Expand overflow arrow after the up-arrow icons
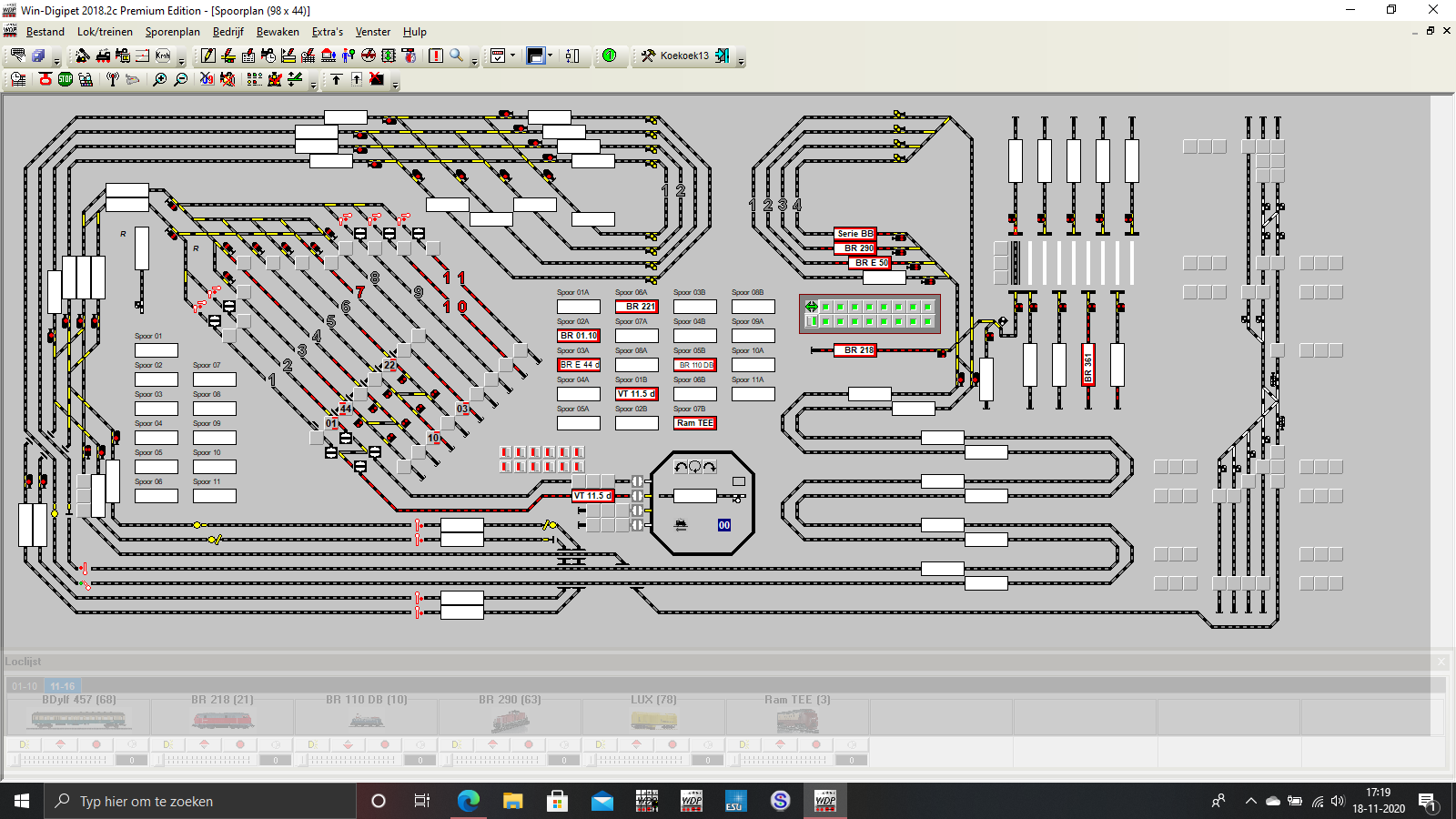The image size is (1456, 819). [x=395, y=86]
